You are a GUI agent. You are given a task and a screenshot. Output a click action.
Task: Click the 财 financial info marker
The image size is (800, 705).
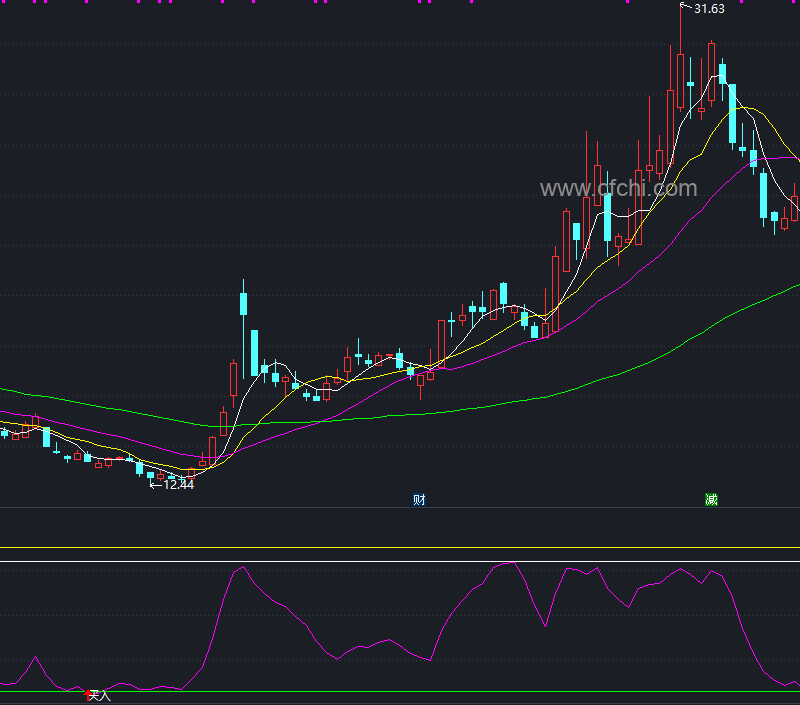pos(419,499)
